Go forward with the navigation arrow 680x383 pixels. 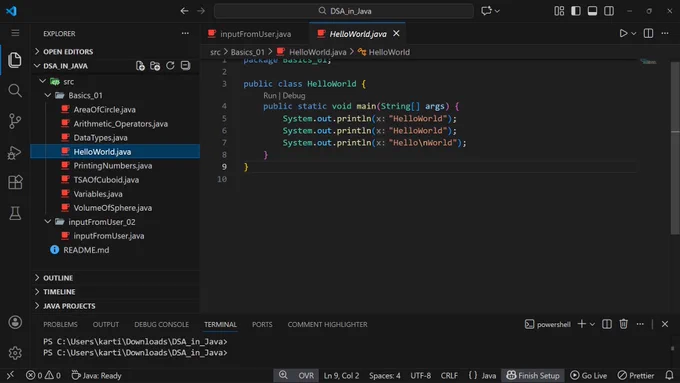pyautogui.click(x=201, y=11)
